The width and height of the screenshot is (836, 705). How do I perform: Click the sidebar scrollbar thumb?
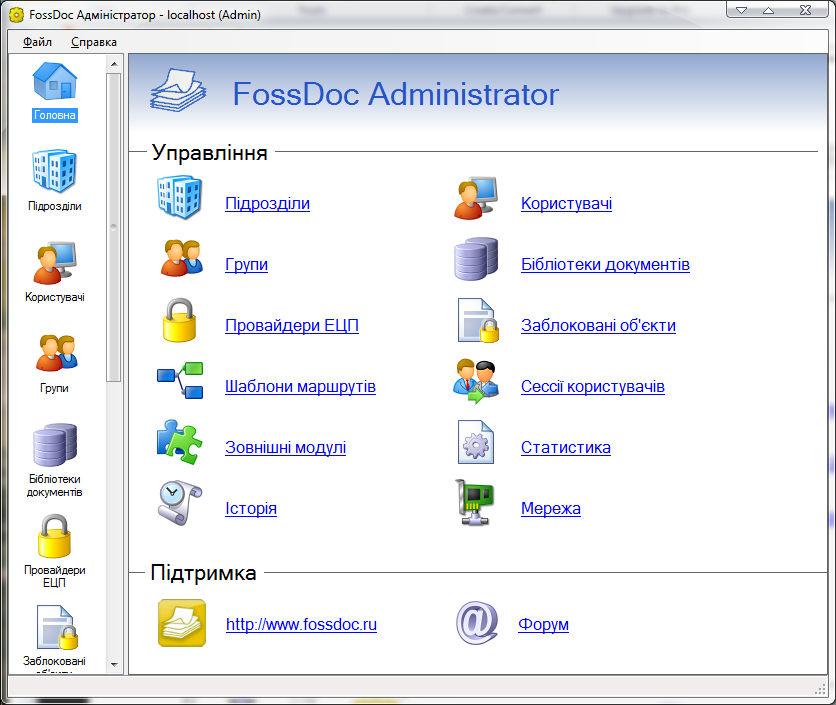coord(114,227)
